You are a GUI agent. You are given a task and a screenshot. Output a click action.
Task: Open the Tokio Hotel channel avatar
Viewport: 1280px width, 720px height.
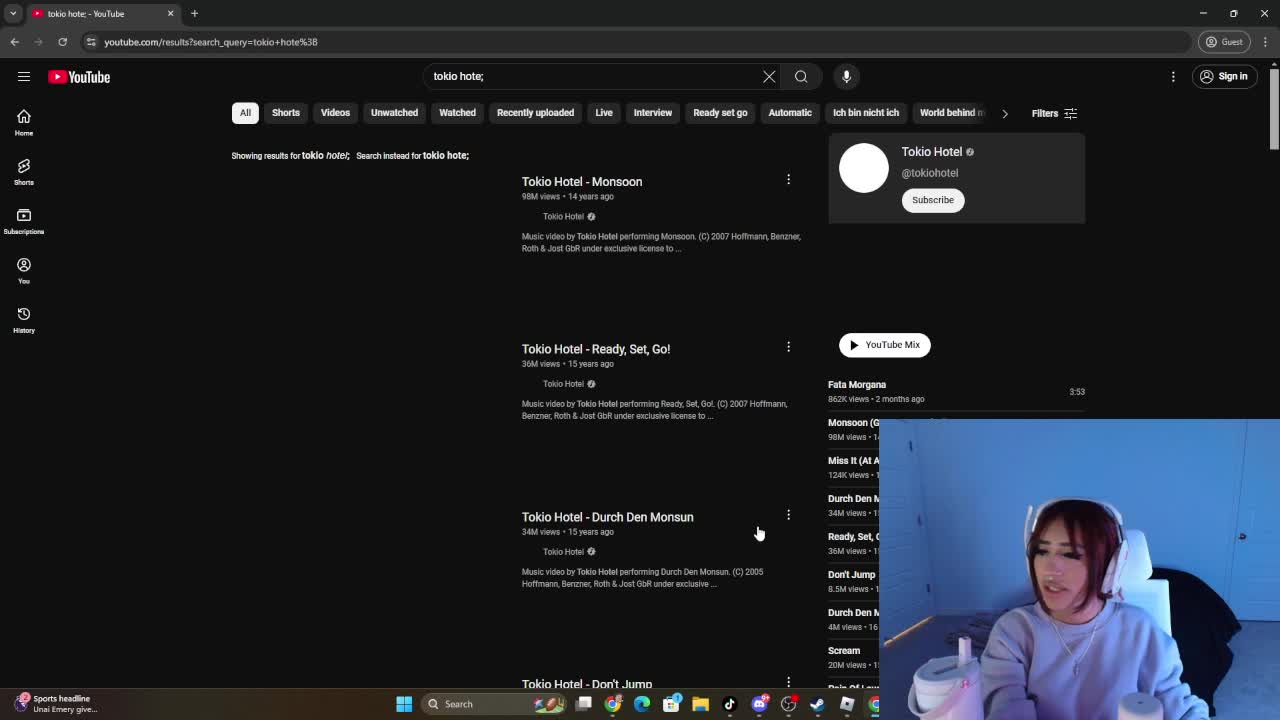click(x=864, y=168)
